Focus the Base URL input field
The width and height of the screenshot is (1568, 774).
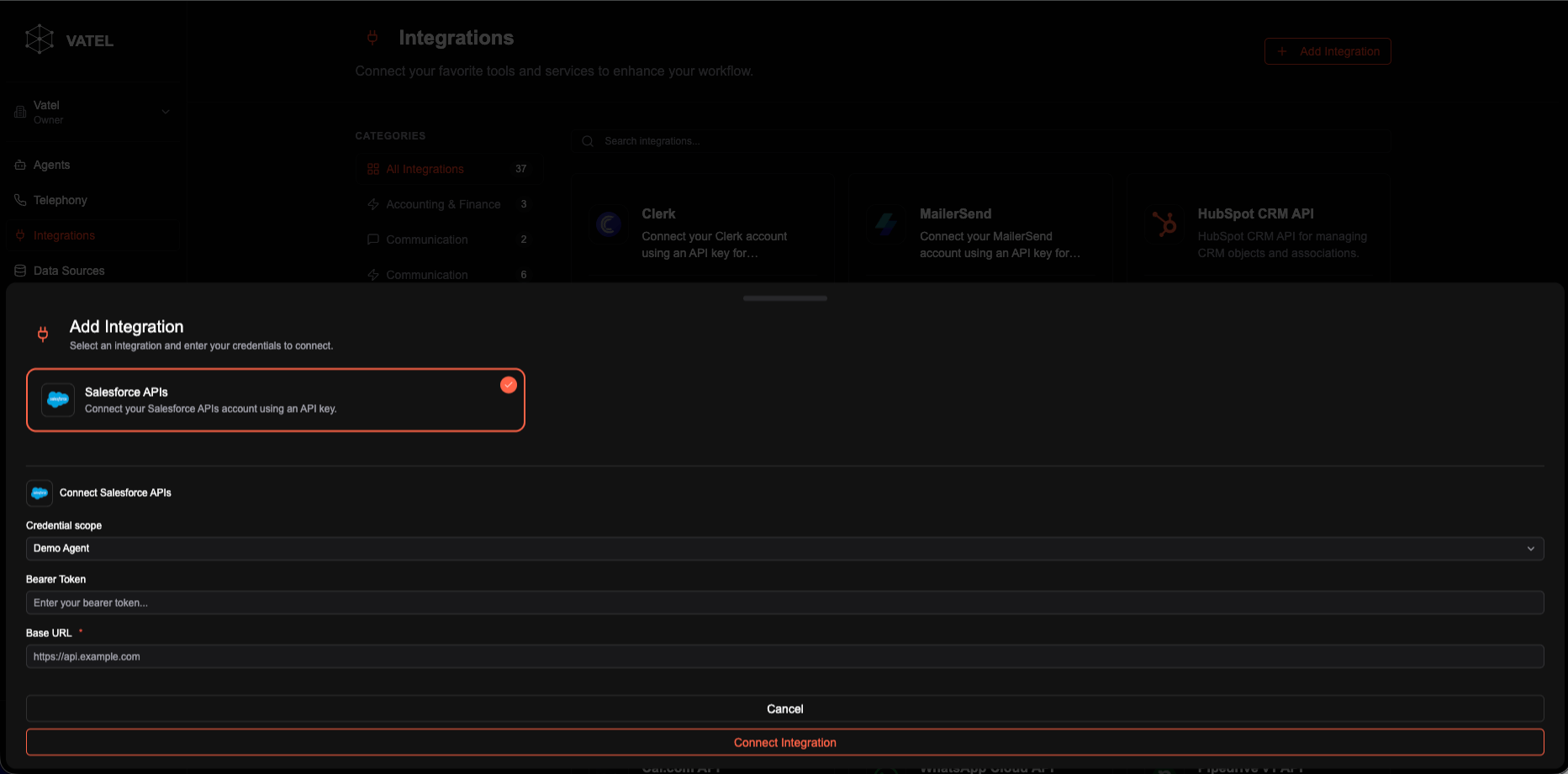click(x=785, y=656)
